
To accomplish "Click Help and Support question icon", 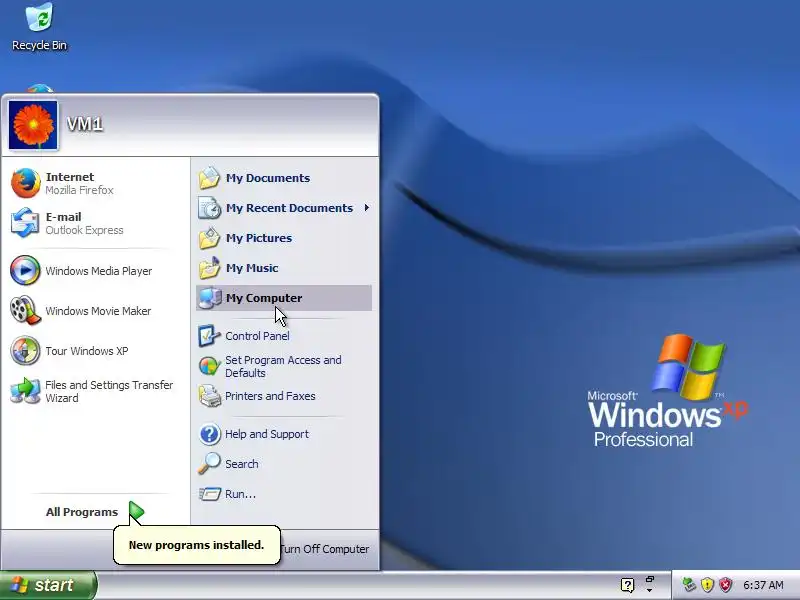I will [209, 434].
